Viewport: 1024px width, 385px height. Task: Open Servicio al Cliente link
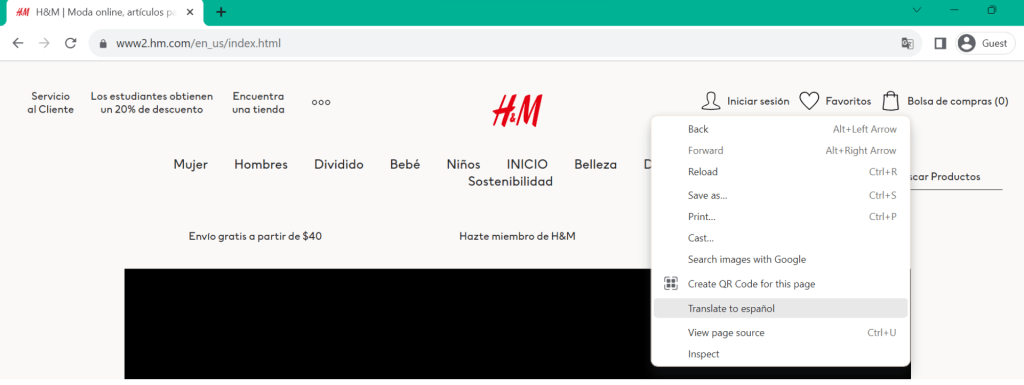click(x=50, y=103)
